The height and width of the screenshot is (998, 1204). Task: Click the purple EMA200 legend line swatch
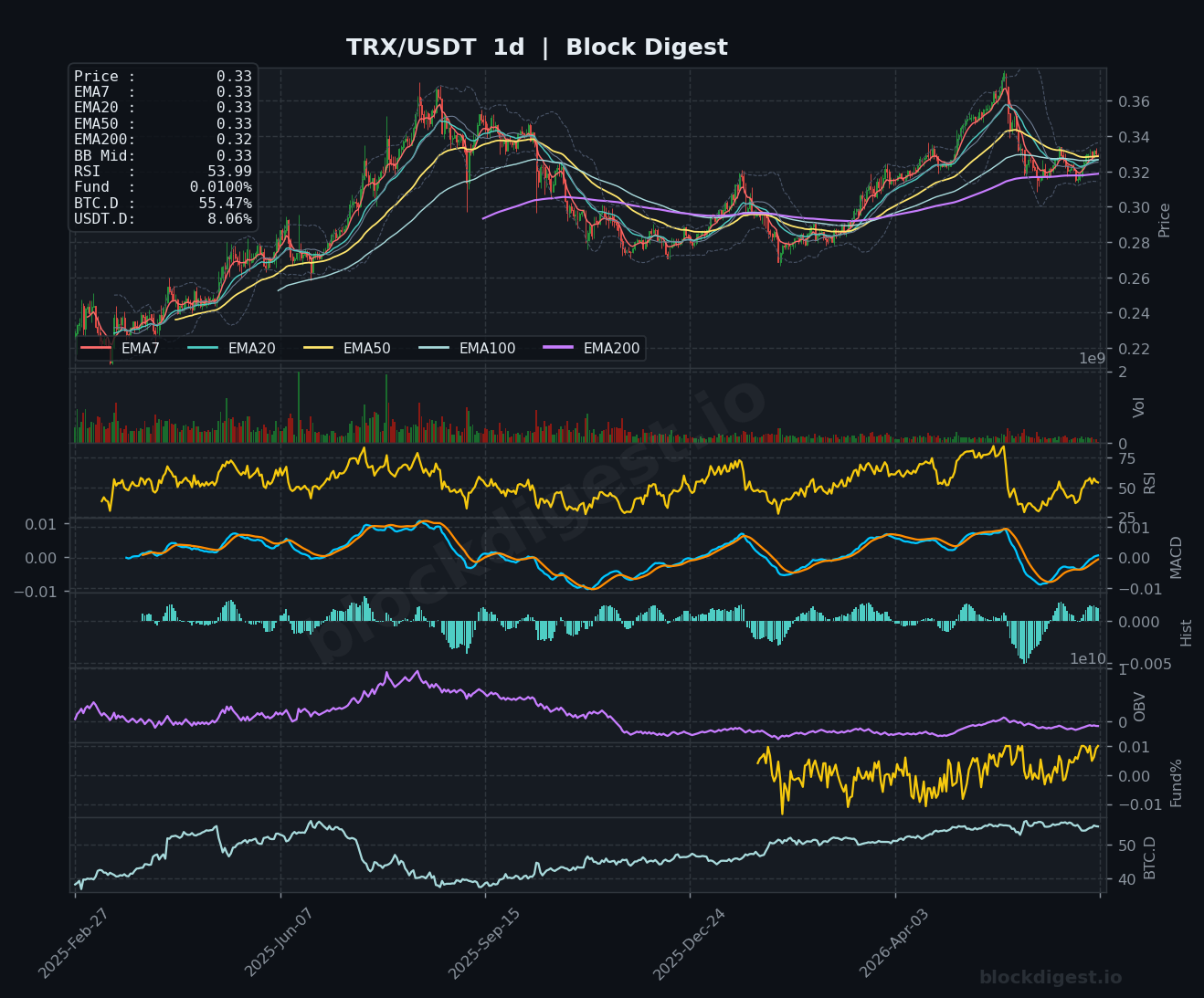558,348
